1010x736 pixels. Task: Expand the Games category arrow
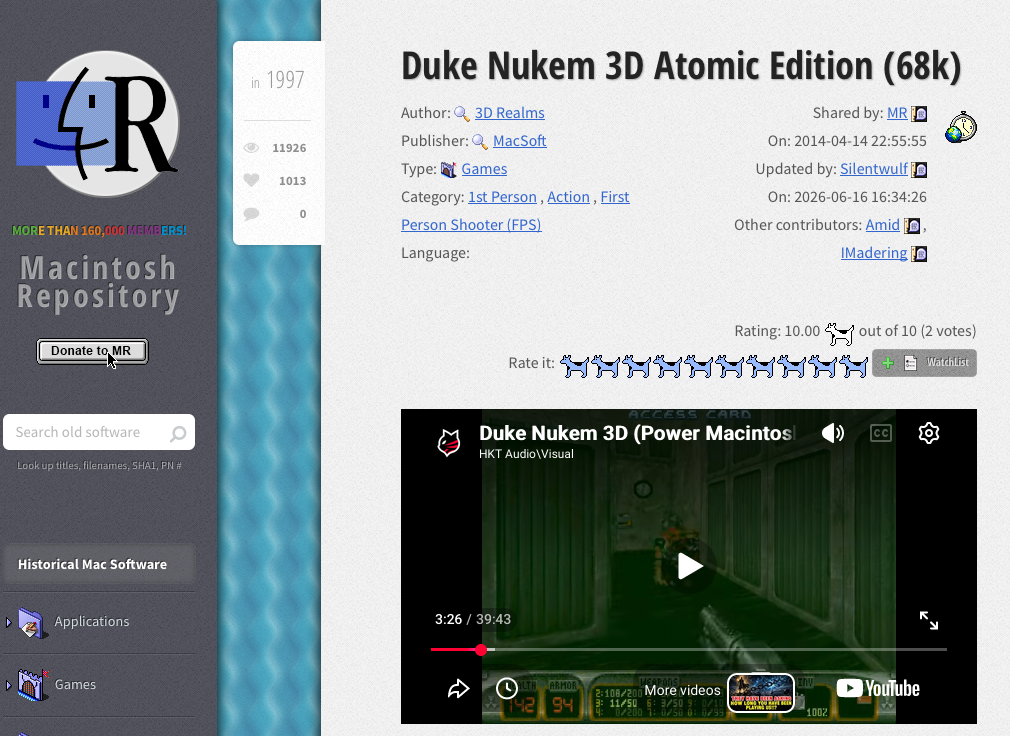(x=8, y=685)
